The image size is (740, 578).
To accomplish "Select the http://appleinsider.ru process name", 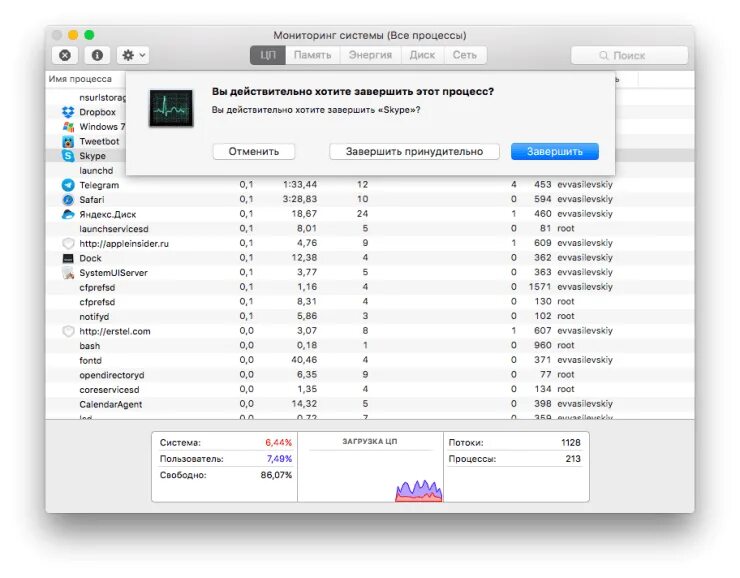I will (124, 243).
